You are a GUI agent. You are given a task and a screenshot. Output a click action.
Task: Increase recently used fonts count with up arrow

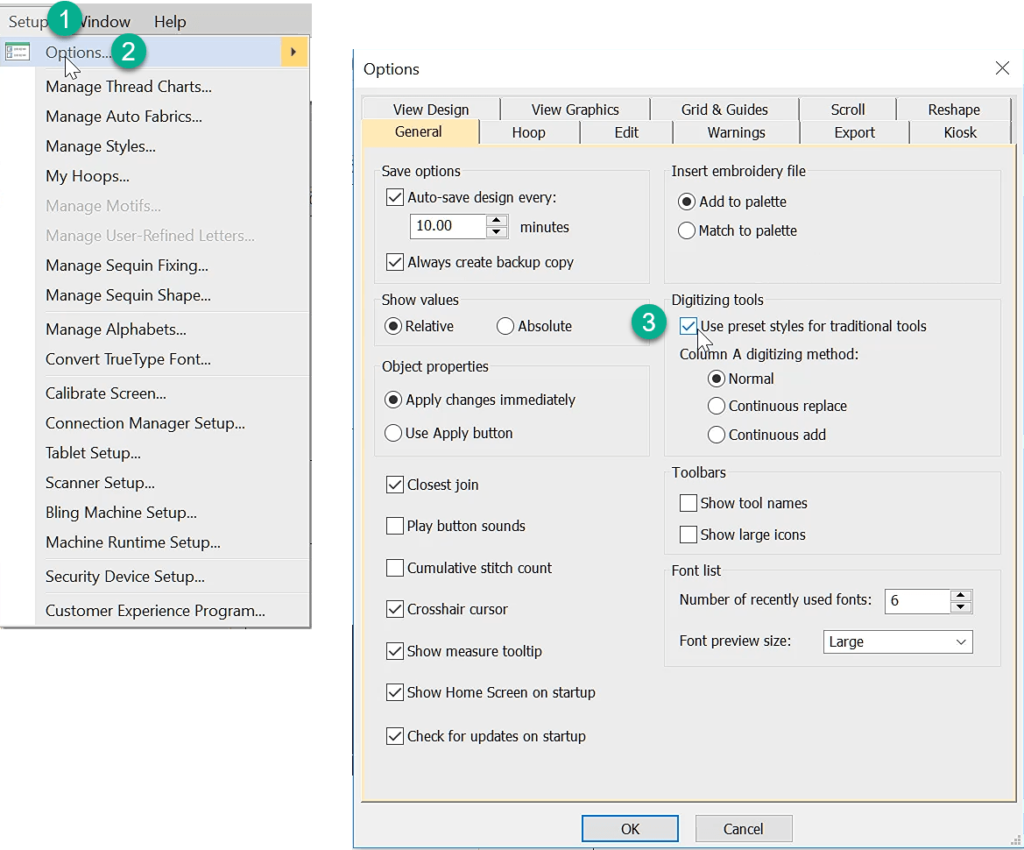click(x=961, y=595)
